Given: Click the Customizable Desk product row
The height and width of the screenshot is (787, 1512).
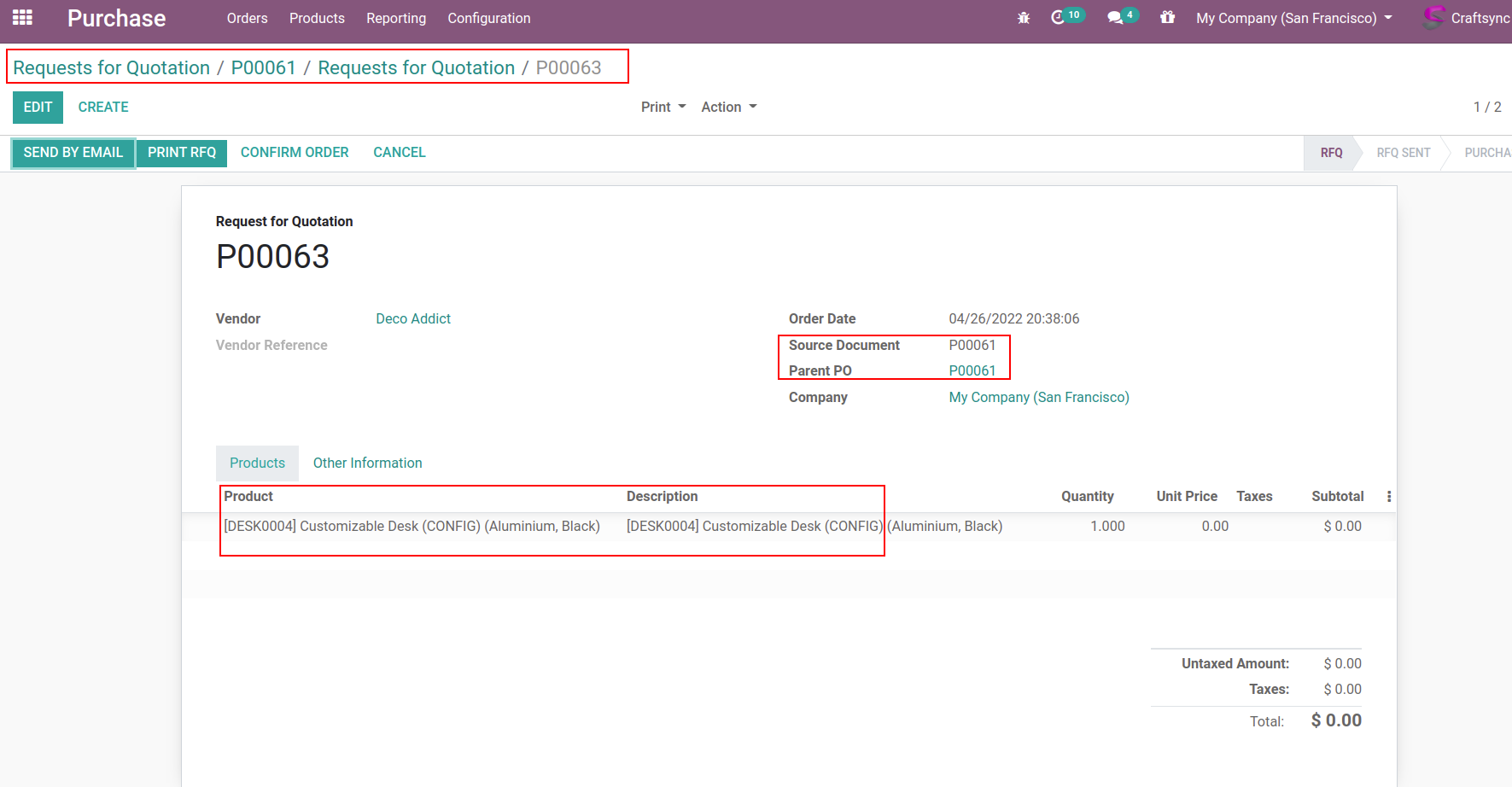Looking at the screenshot, I should click(412, 527).
